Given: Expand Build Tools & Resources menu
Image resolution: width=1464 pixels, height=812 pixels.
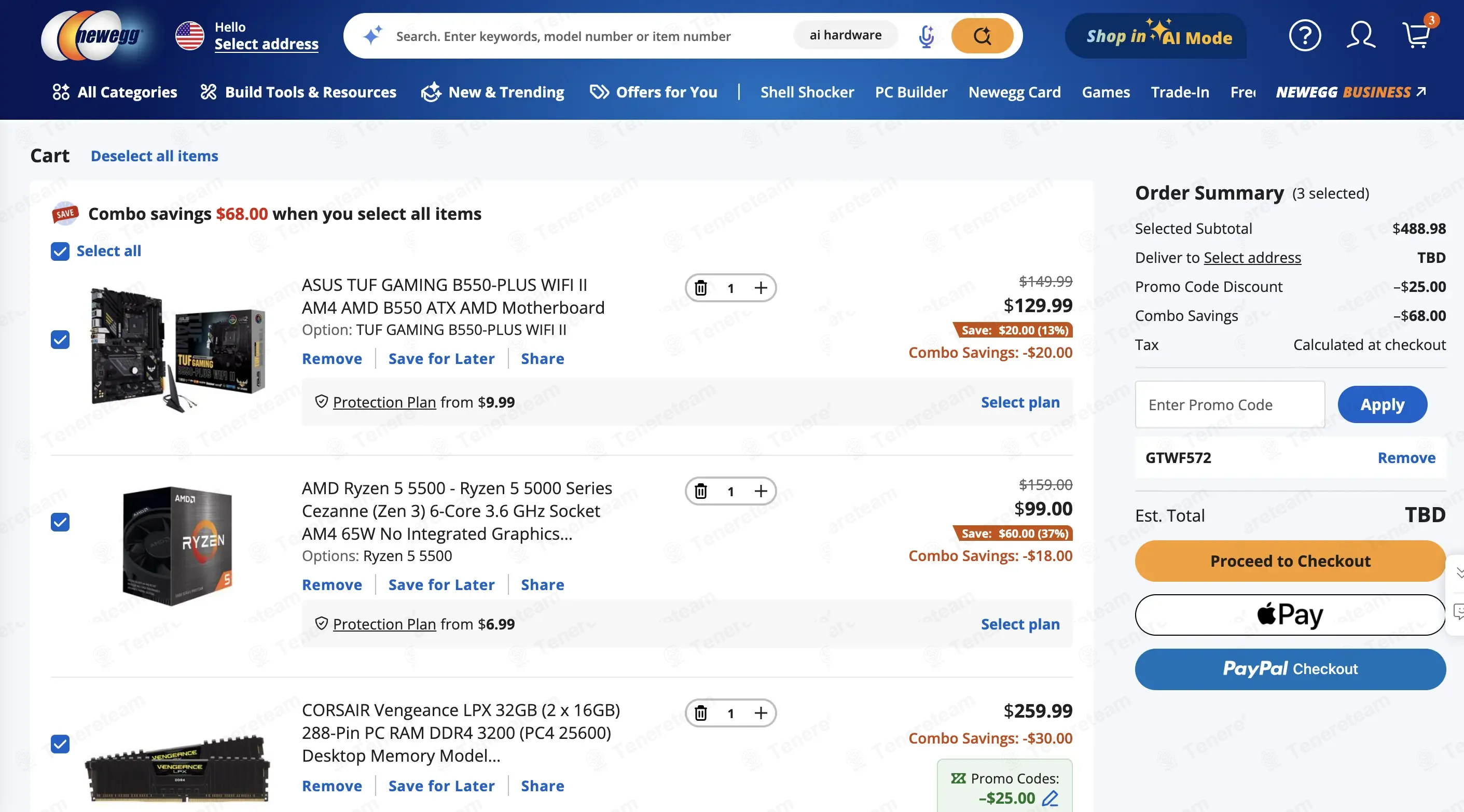Looking at the screenshot, I should coord(298,92).
